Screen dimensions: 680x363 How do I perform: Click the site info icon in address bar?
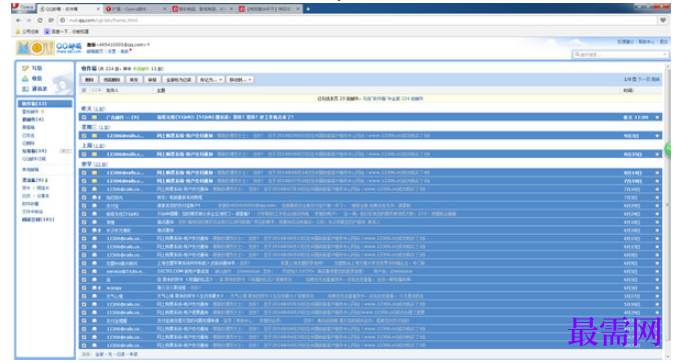click(62, 20)
